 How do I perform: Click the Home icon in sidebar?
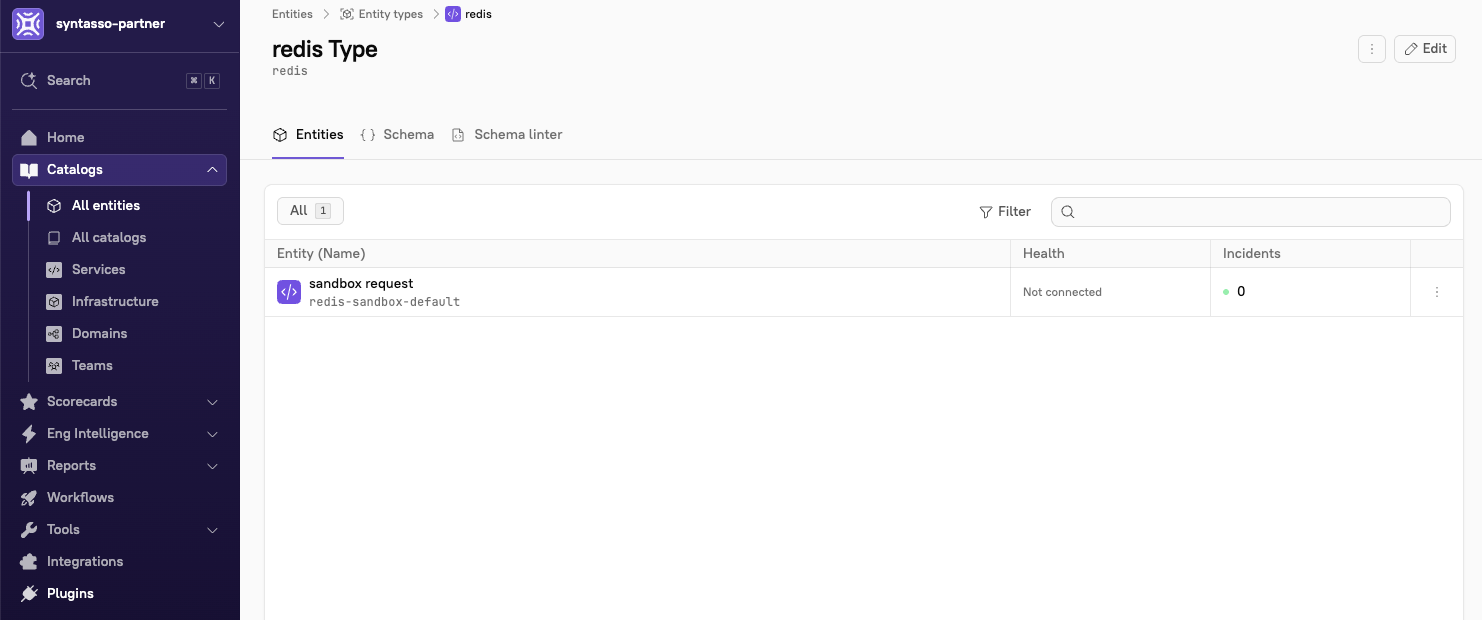(29, 138)
